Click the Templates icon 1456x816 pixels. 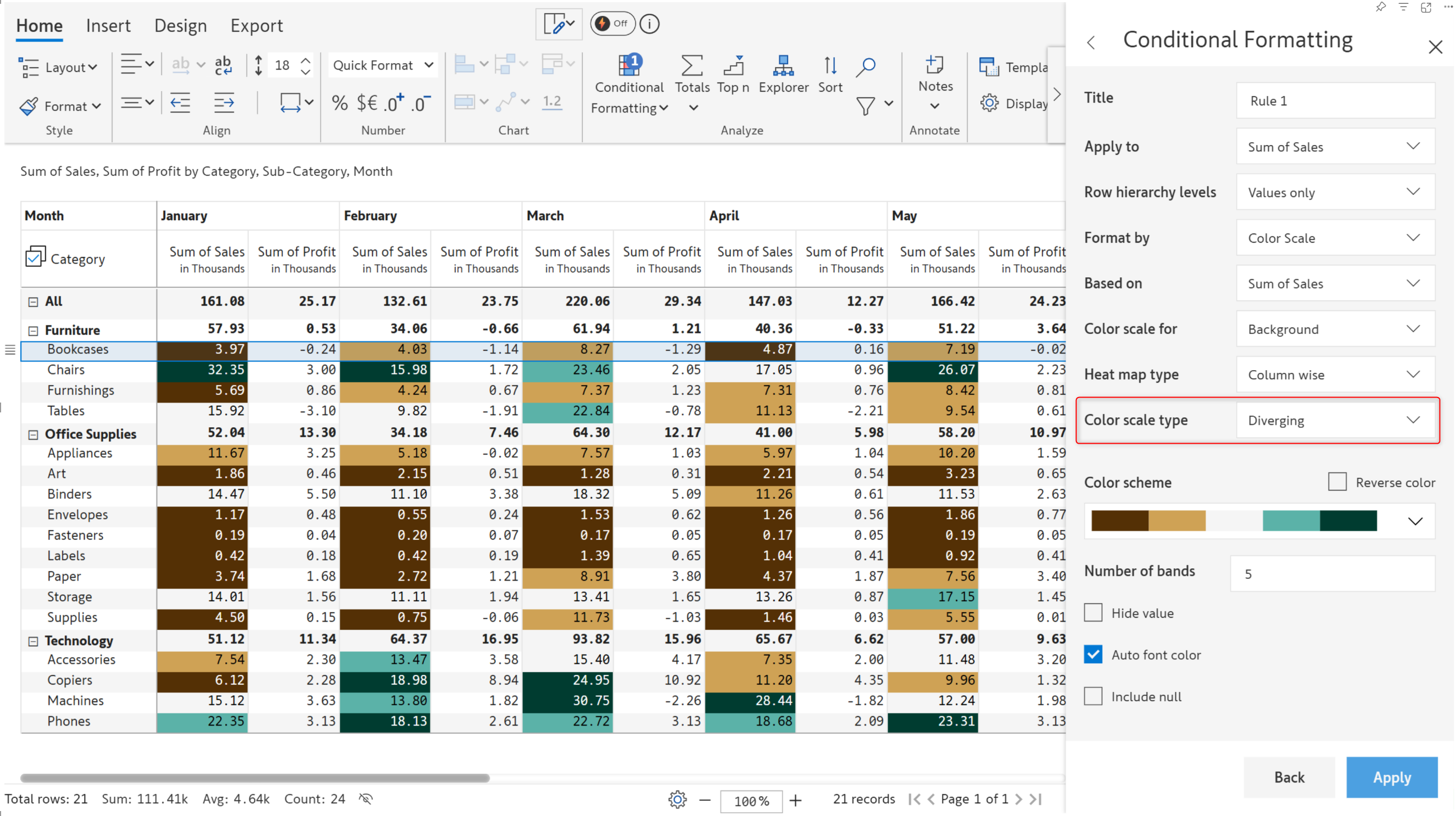click(989, 66)
